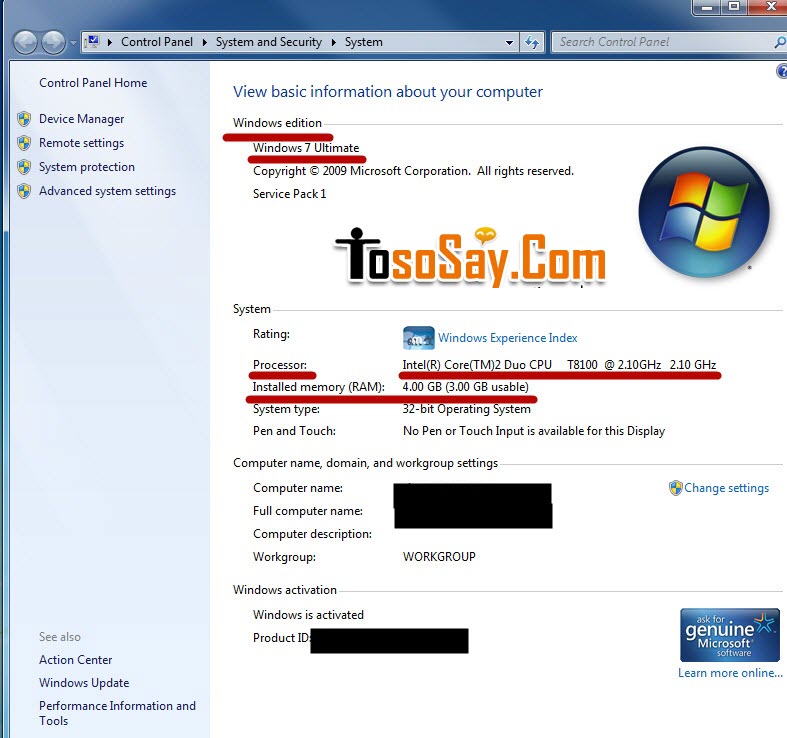This screenshot has width=787, height=738.
Task: Click the address bar refresh button
Action: pyautogui.click(x=532, y=42)
